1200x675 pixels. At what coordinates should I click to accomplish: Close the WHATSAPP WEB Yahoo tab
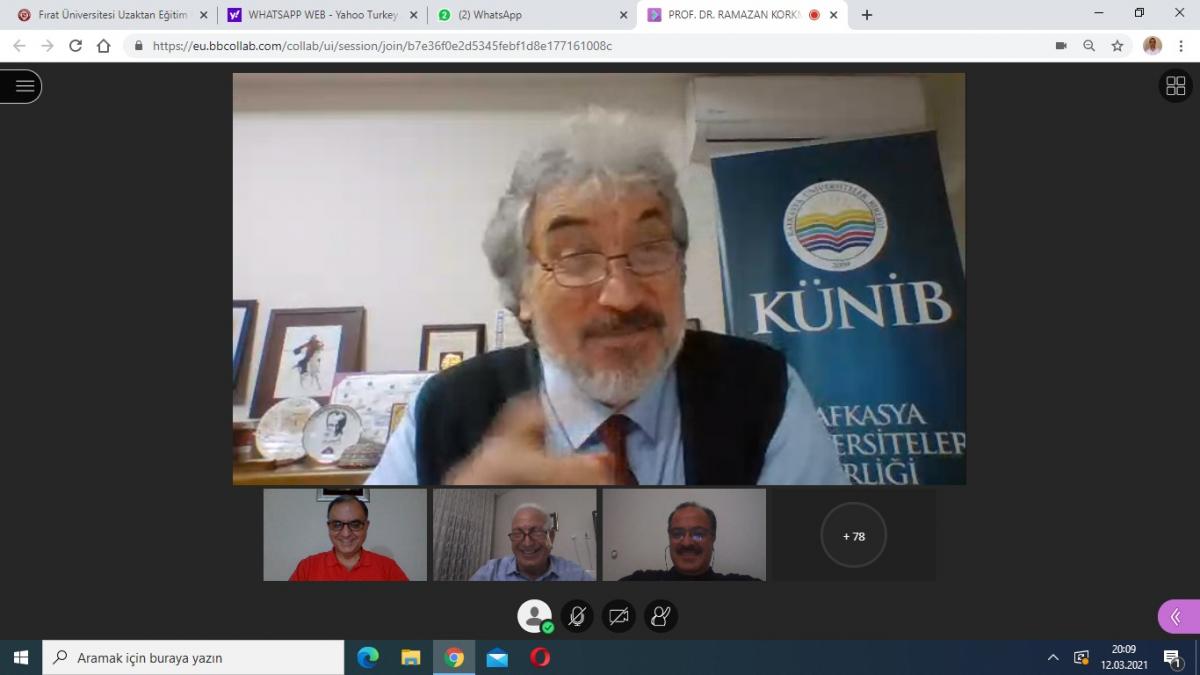pyautogui.click(x=413, y=15)
